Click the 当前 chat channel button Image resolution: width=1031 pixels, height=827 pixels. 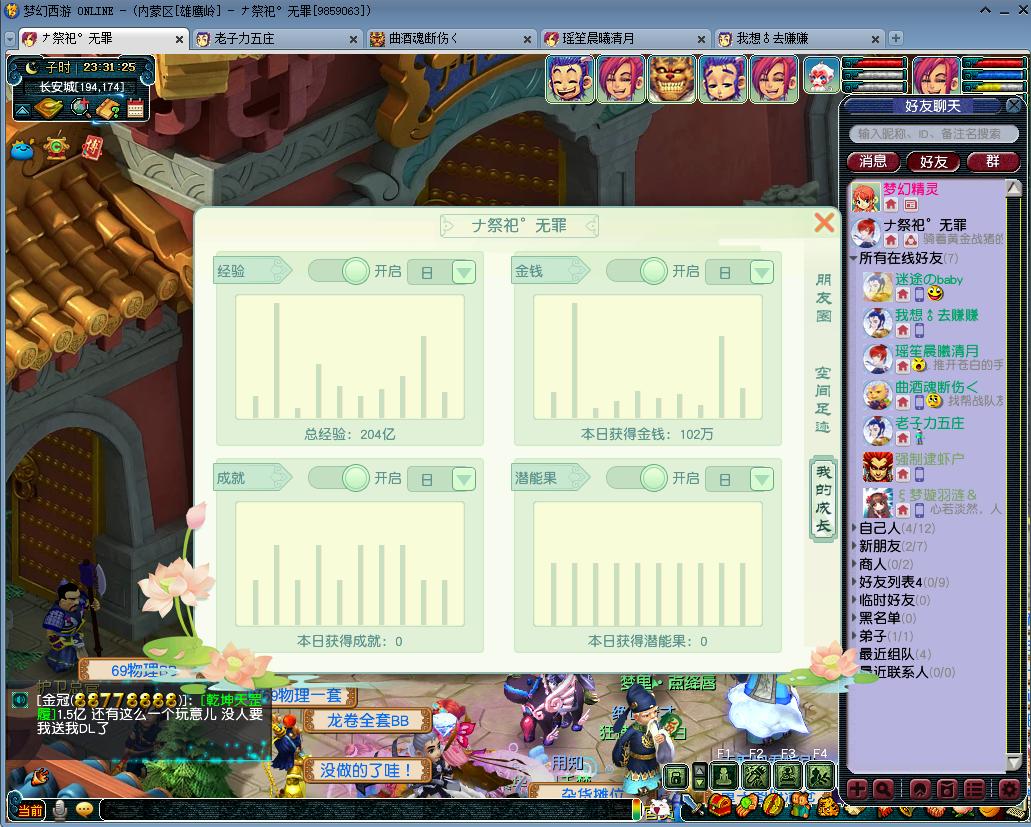(x=30, y=811)
